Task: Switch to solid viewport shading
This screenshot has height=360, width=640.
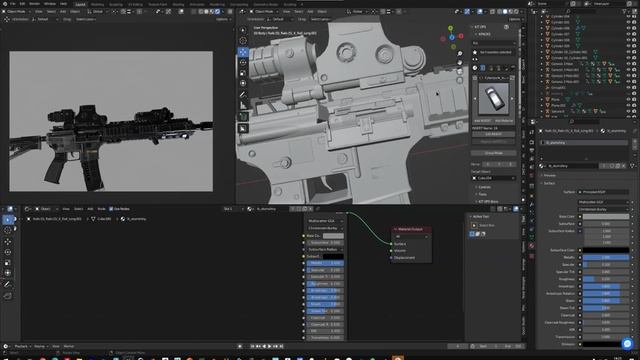Action: point(505,11)
